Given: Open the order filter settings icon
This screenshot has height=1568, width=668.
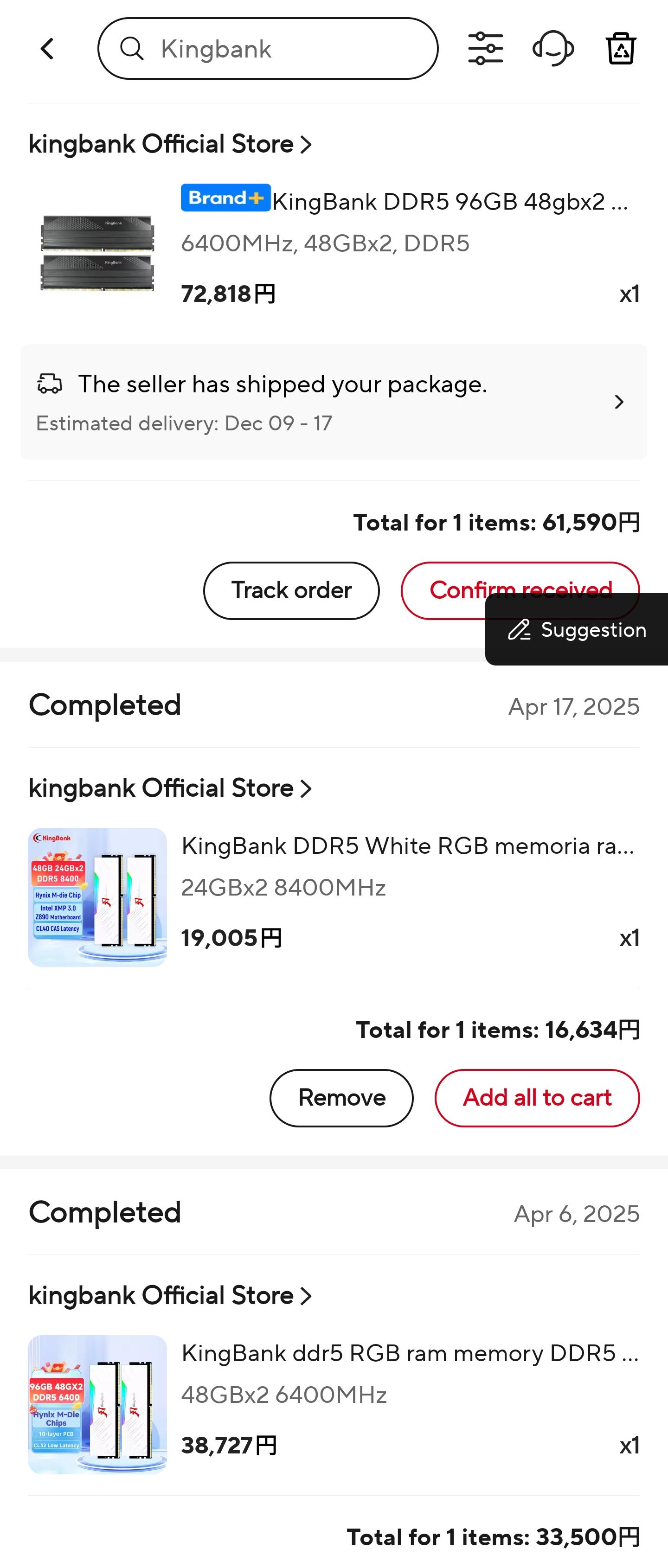Looking at the screenshot, I should pos(485,49).
